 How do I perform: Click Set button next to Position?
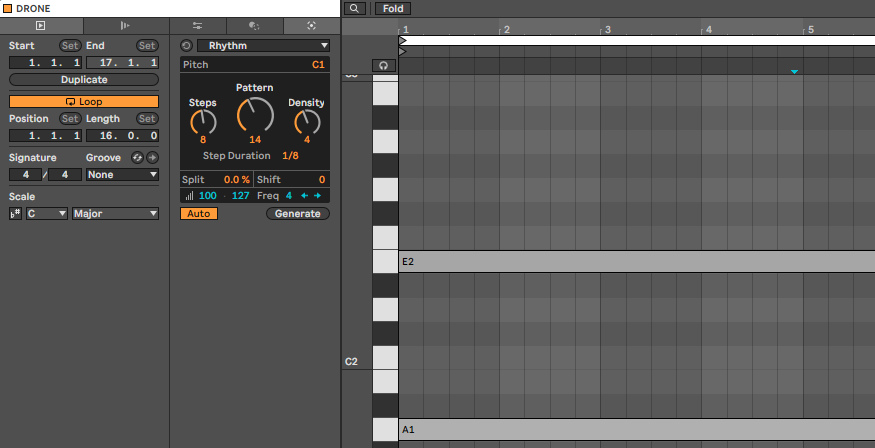point(70,119)
